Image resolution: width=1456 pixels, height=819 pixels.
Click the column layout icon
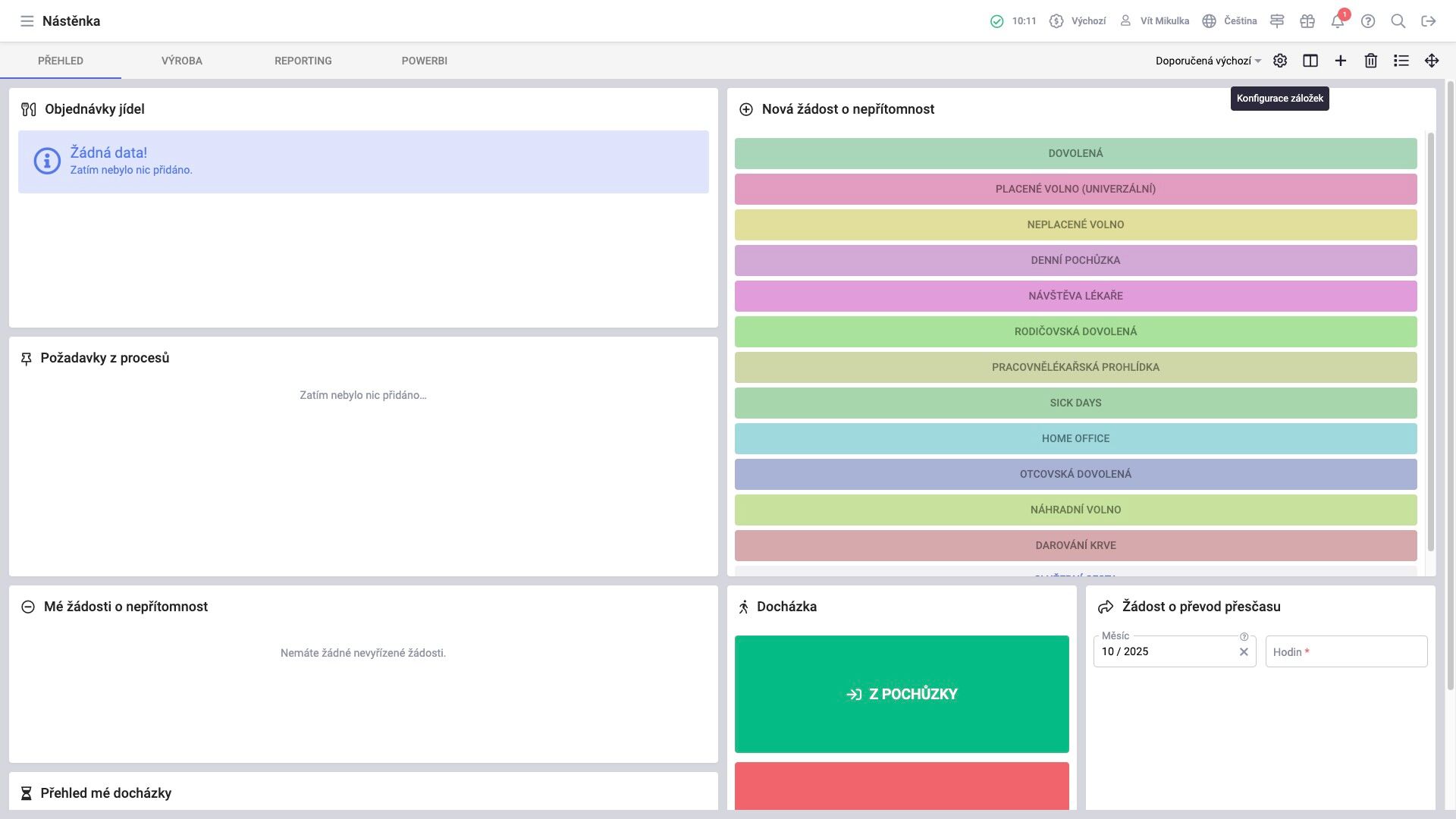click(1310, 61)
